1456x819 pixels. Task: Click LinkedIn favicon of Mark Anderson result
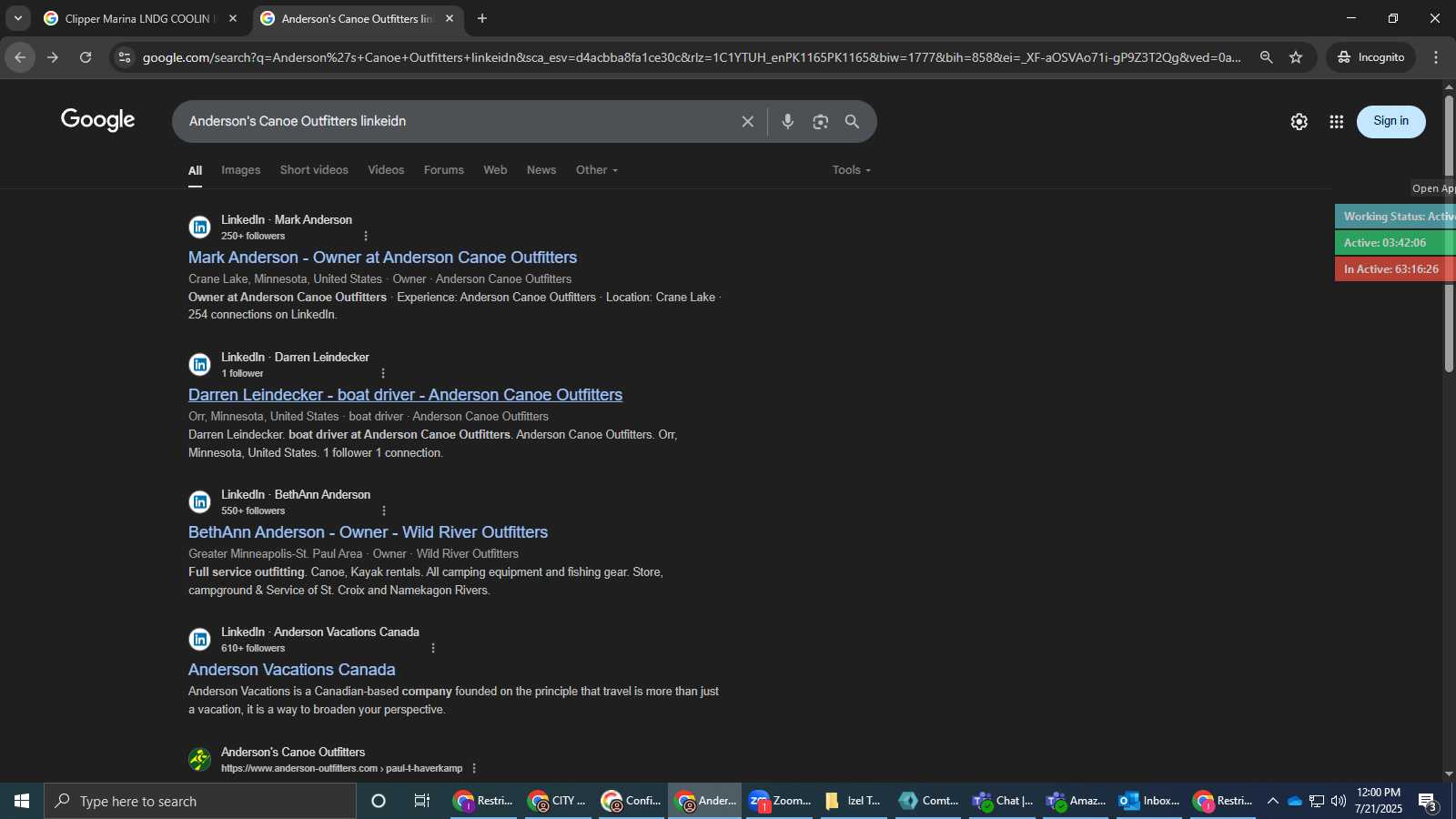tap(199, 227)
